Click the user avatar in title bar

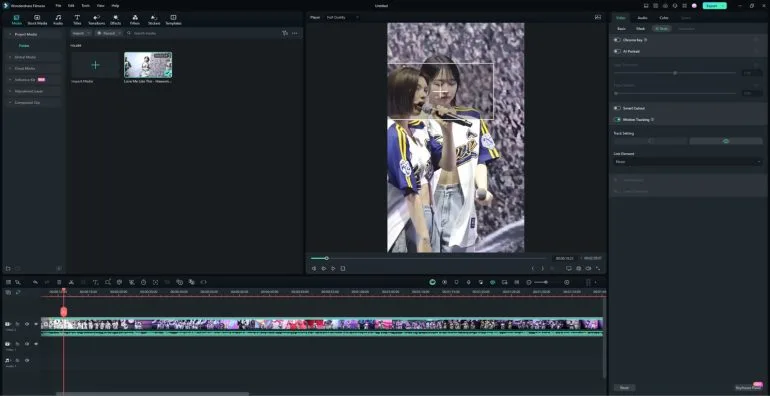click(694, 5)
